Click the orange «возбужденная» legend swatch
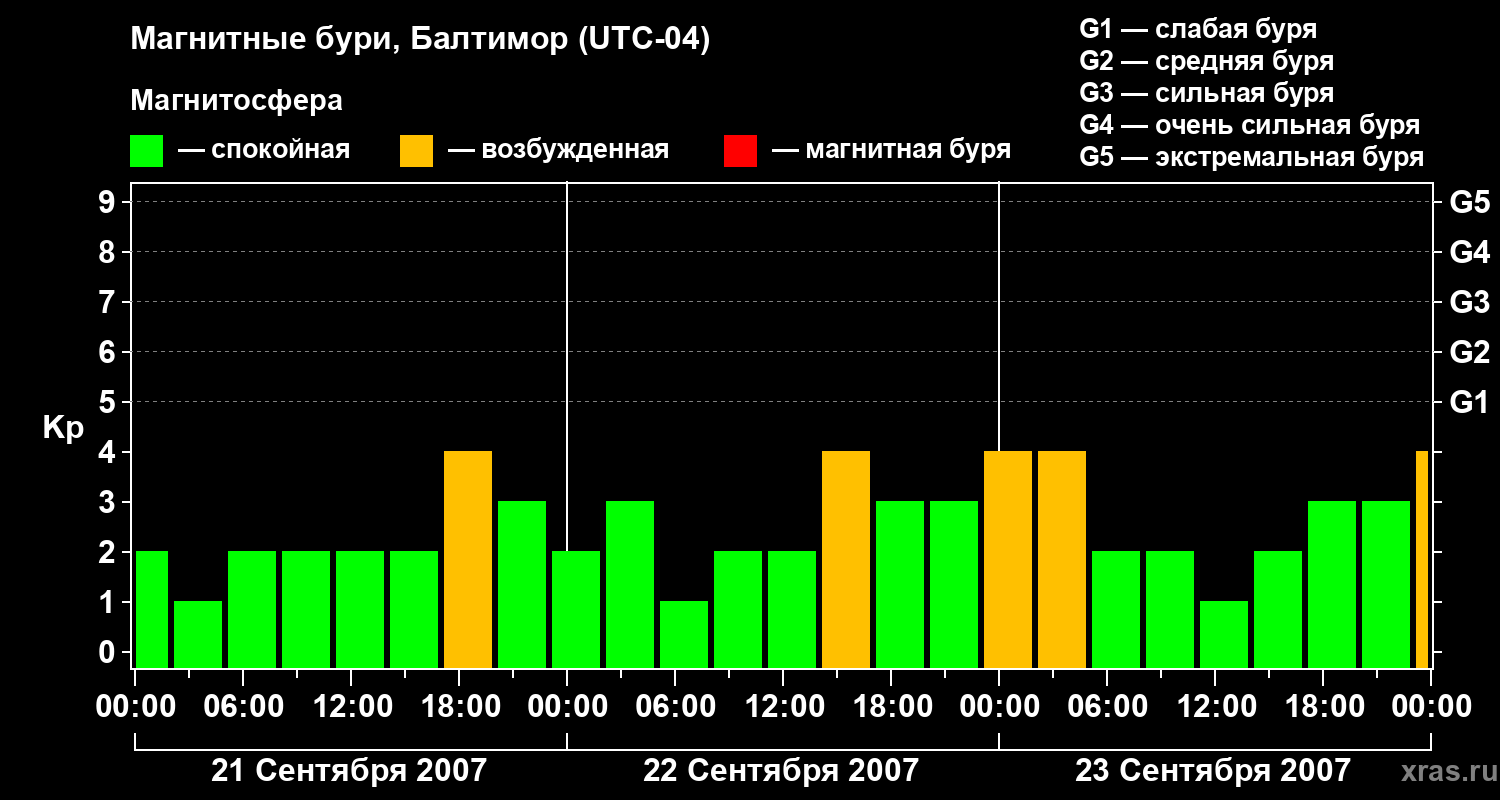1500x800 pixels. click(x=417, y=150)
